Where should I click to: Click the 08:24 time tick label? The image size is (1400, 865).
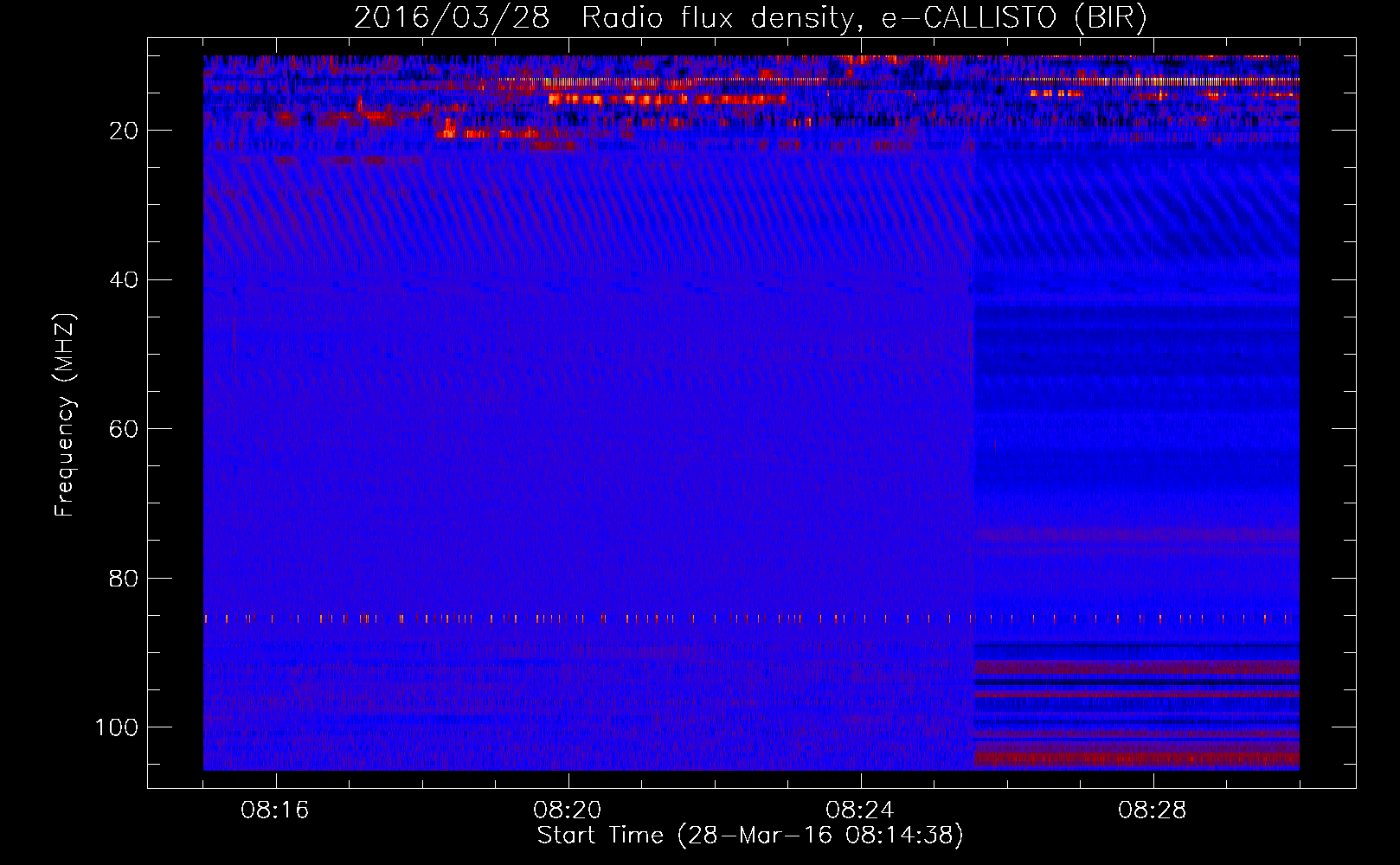click(x=860, y=811)
